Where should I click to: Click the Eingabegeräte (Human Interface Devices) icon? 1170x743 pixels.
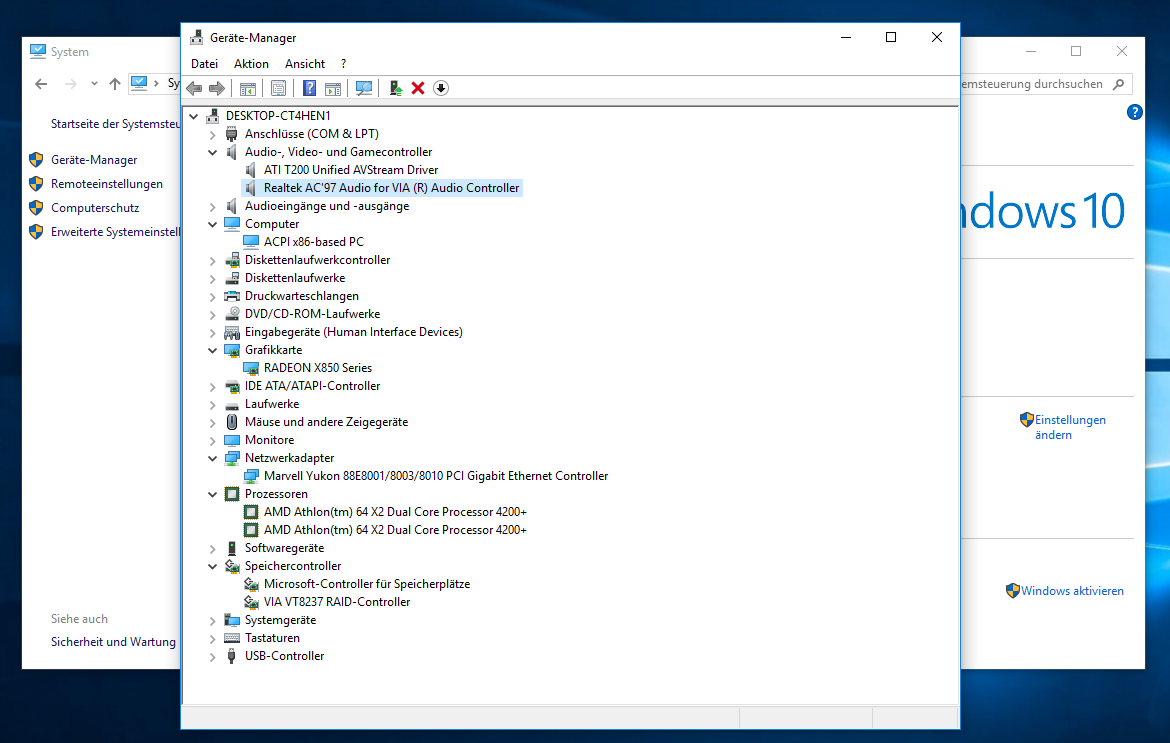click(232, 332)
